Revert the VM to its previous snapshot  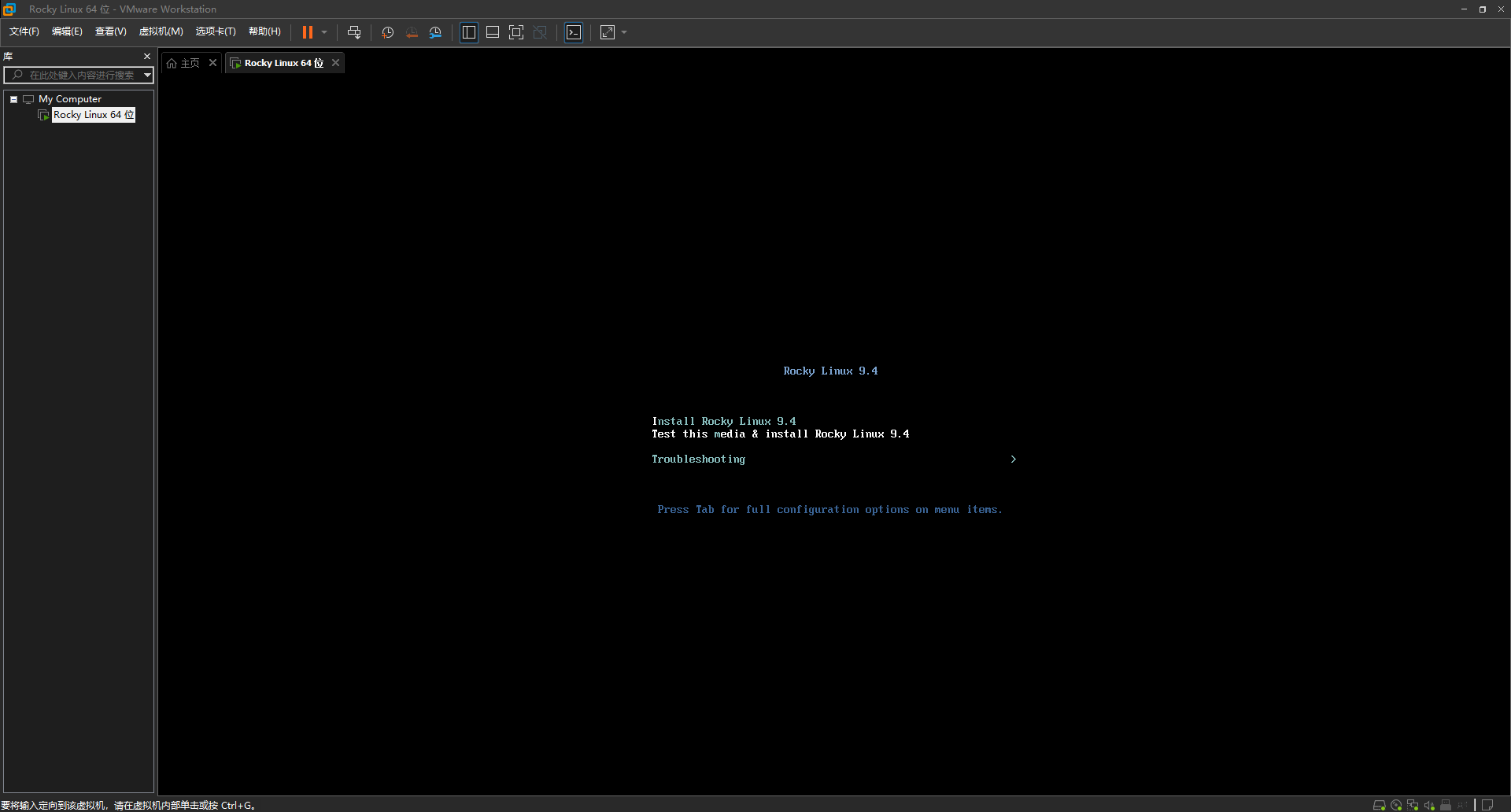click(x=412, y=32)
